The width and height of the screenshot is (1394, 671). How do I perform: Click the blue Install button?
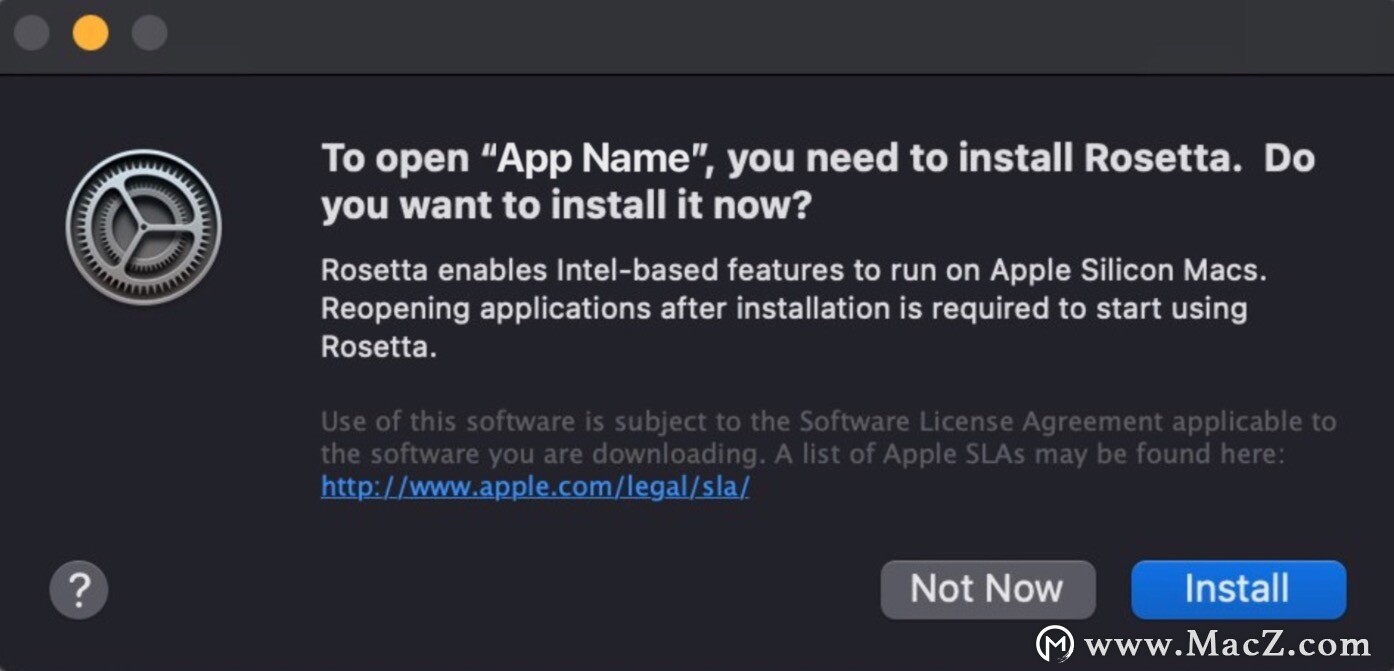tap(1238, 589)
